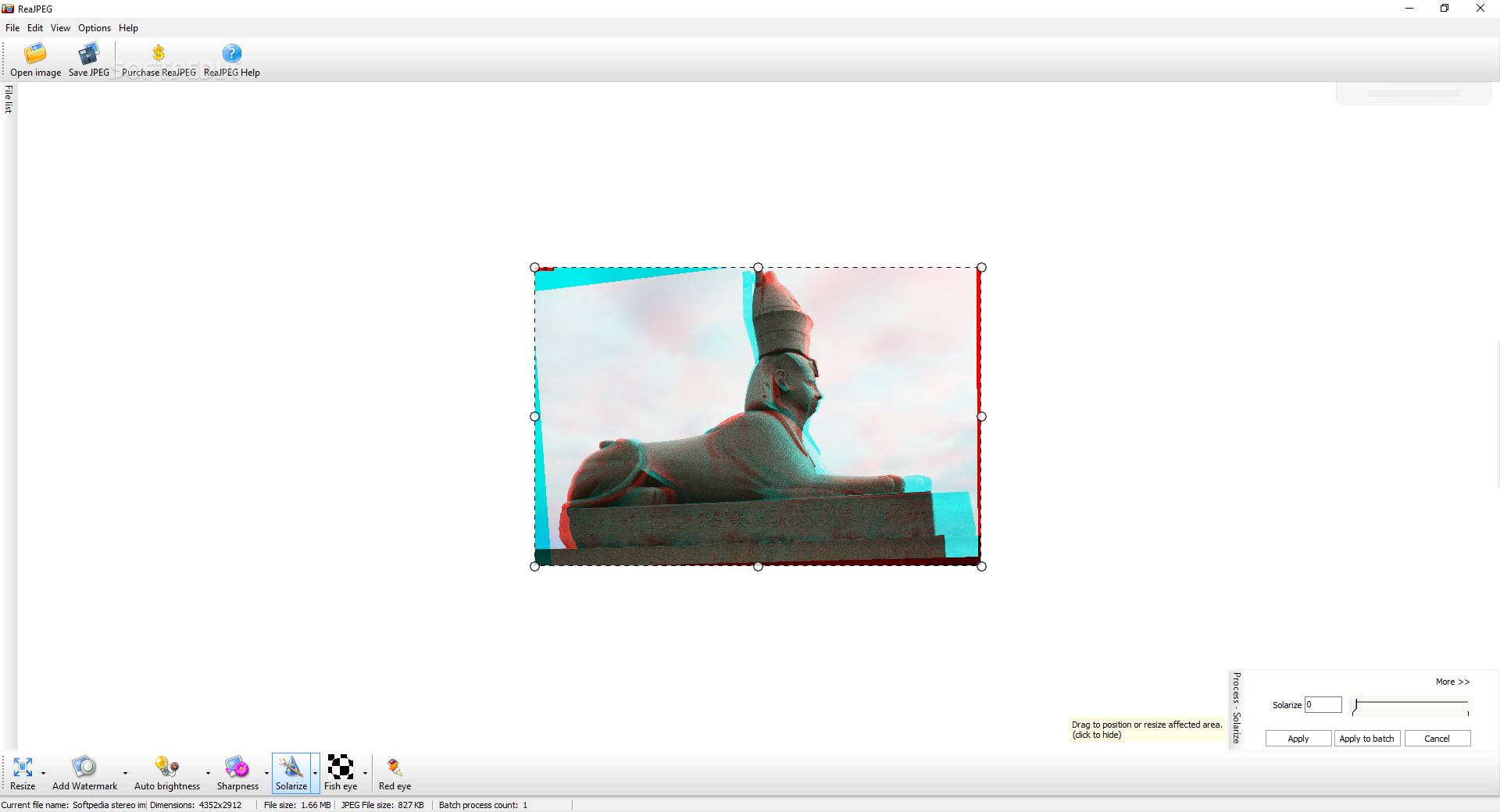Open the Options menu
Image resolution: width=1500 pixels, height=812 pixels.
(x=95, y=27)
